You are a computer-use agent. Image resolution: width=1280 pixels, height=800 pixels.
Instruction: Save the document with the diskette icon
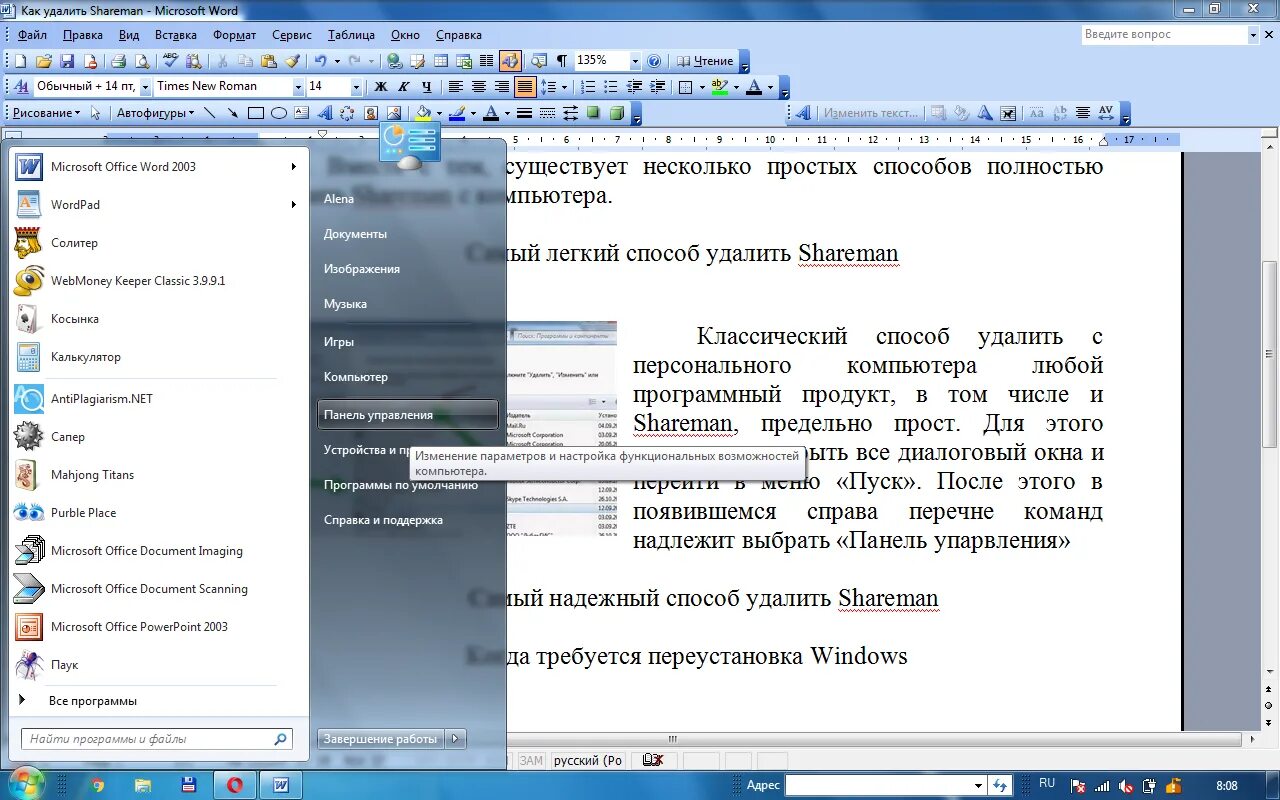[68, 61]
